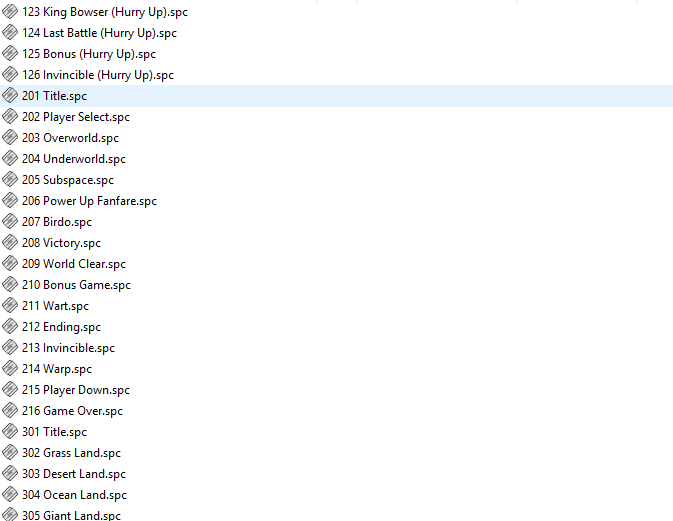Click the file icon beside 201 Title.spc
Image resolution: width=673 pixels, height=521 pixels.
[10, 95]
